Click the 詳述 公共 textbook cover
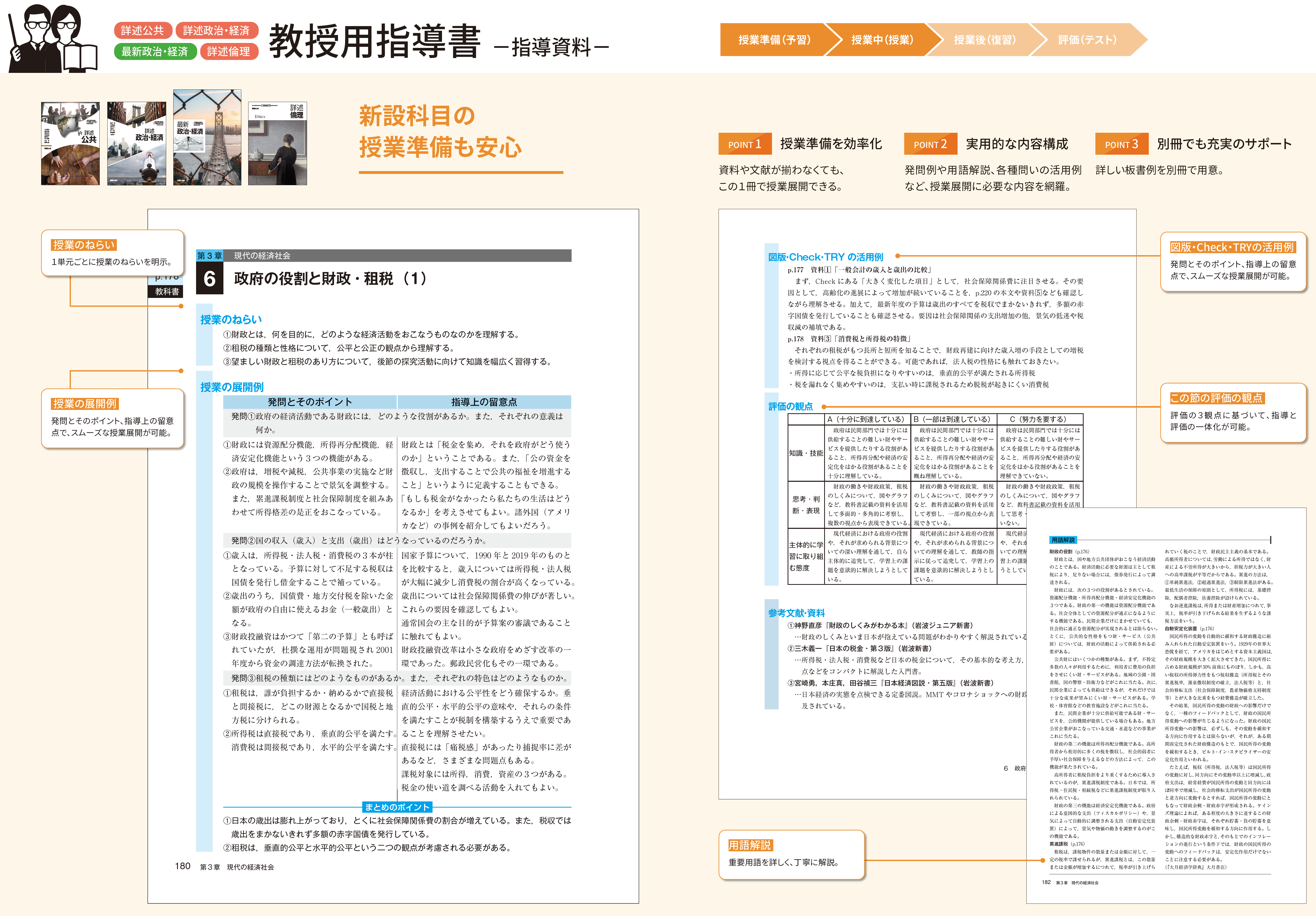 71,143
